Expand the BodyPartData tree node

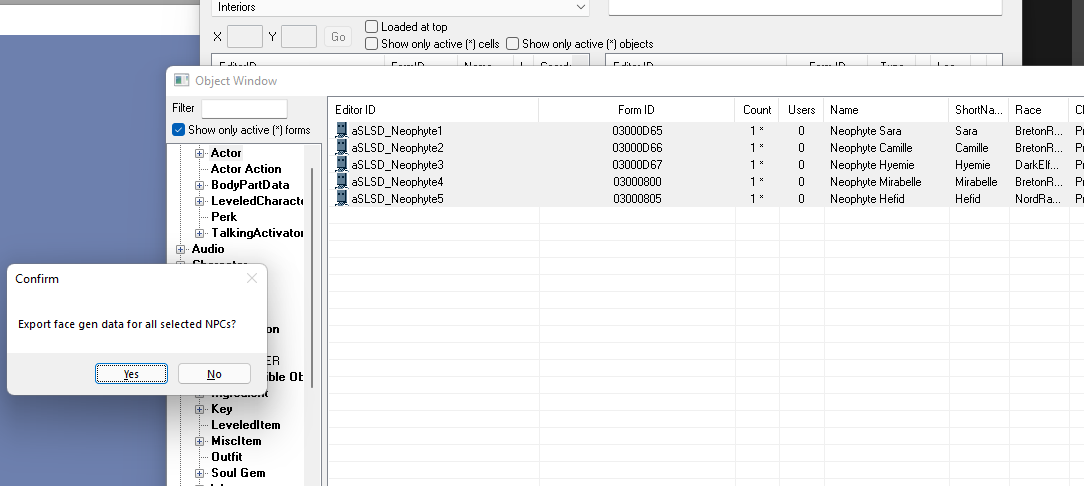pyautogui.click(x=199, y=185)
